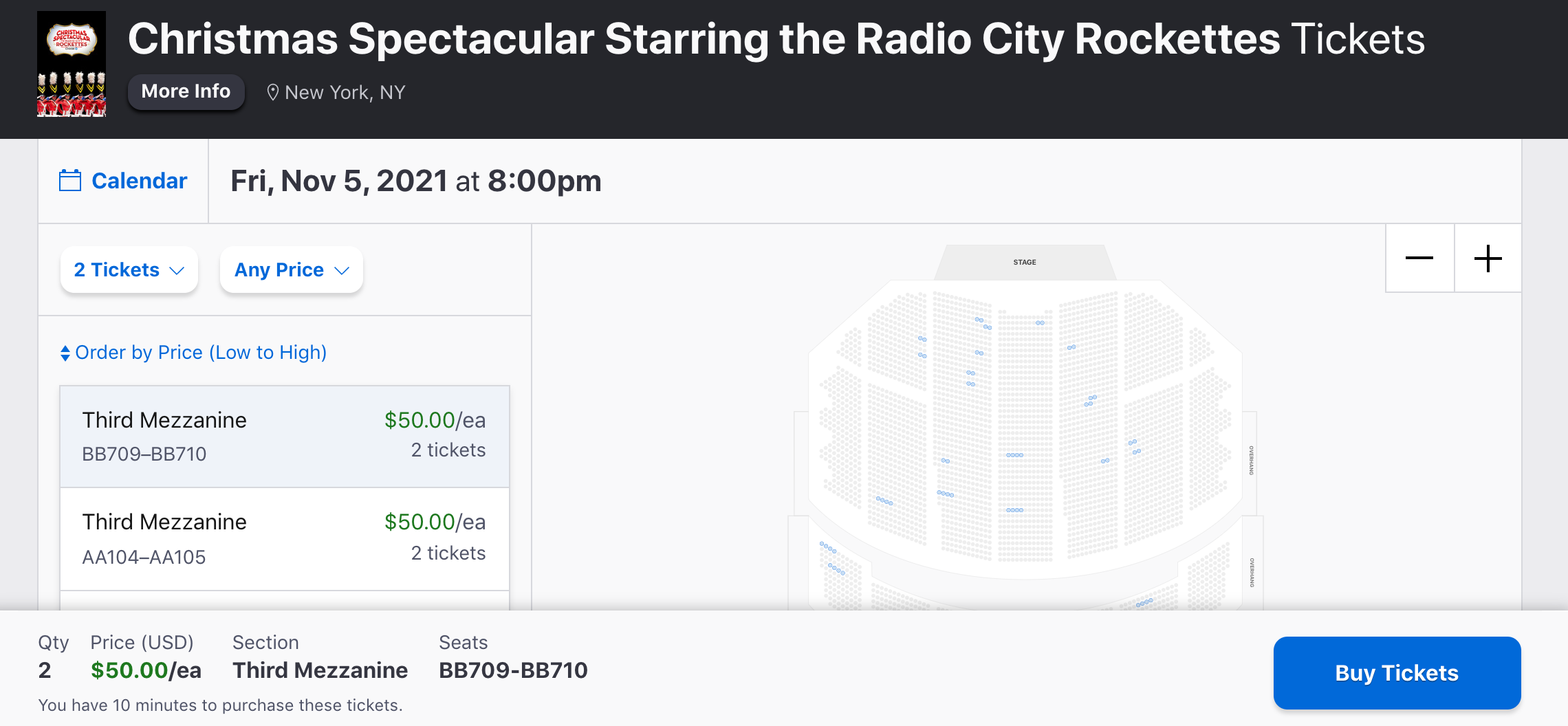Open the More Info button
The height and width of the screenshot is (726, 1568).
click(186, 91)
